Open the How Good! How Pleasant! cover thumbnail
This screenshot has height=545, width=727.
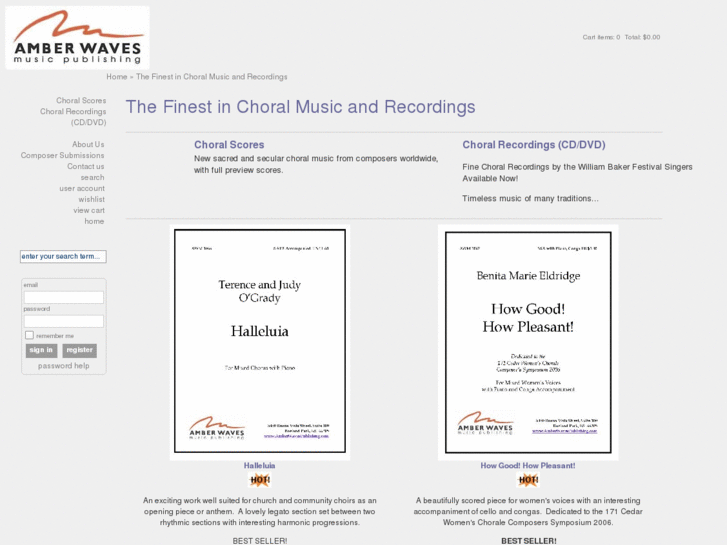pyautogui.click(x=528, y=342)
